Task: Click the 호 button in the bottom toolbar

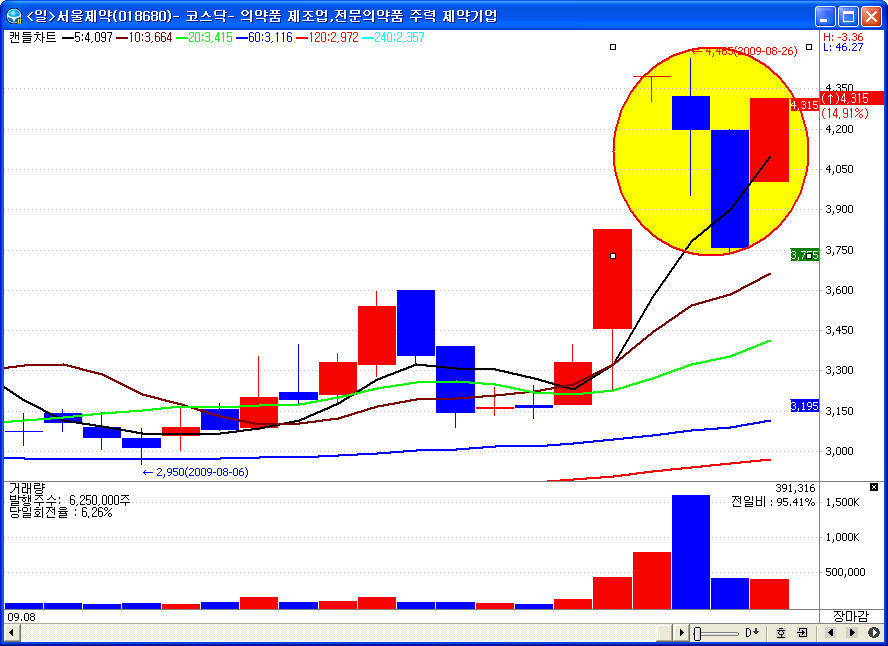Action: (x=780, y=632)
